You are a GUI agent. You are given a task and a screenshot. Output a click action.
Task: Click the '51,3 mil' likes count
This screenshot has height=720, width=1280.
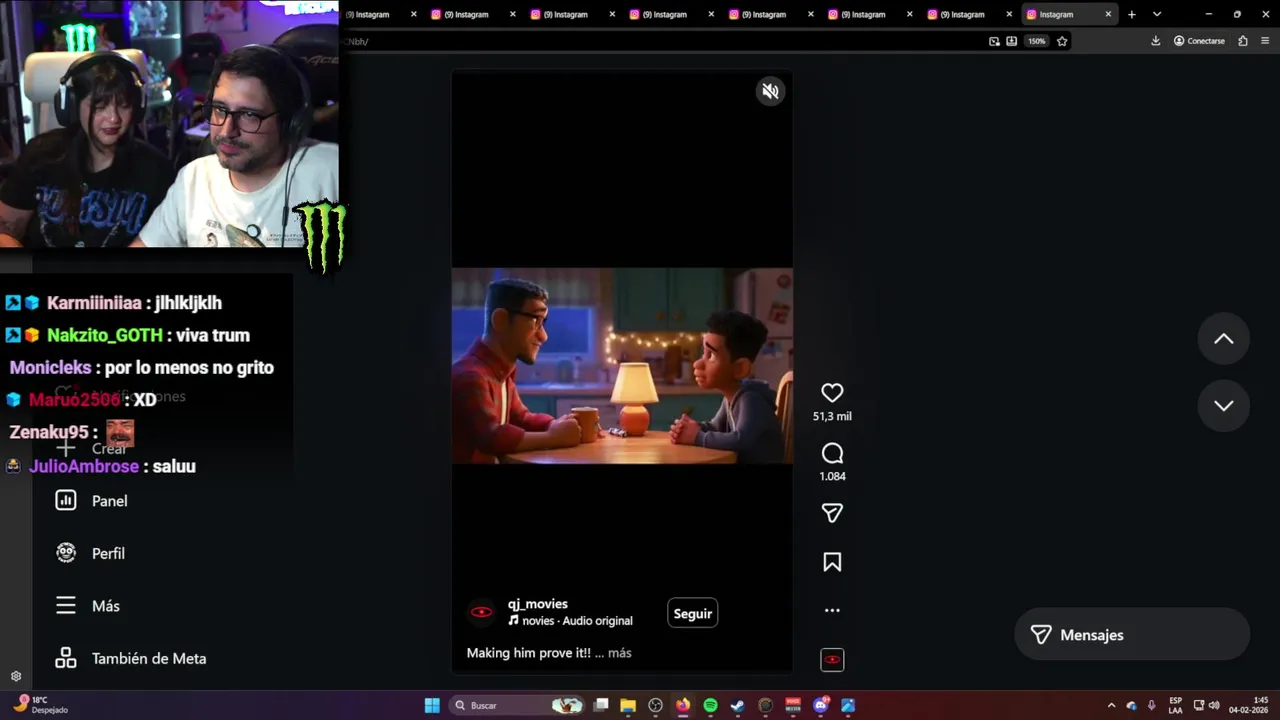tap(832, 416)
